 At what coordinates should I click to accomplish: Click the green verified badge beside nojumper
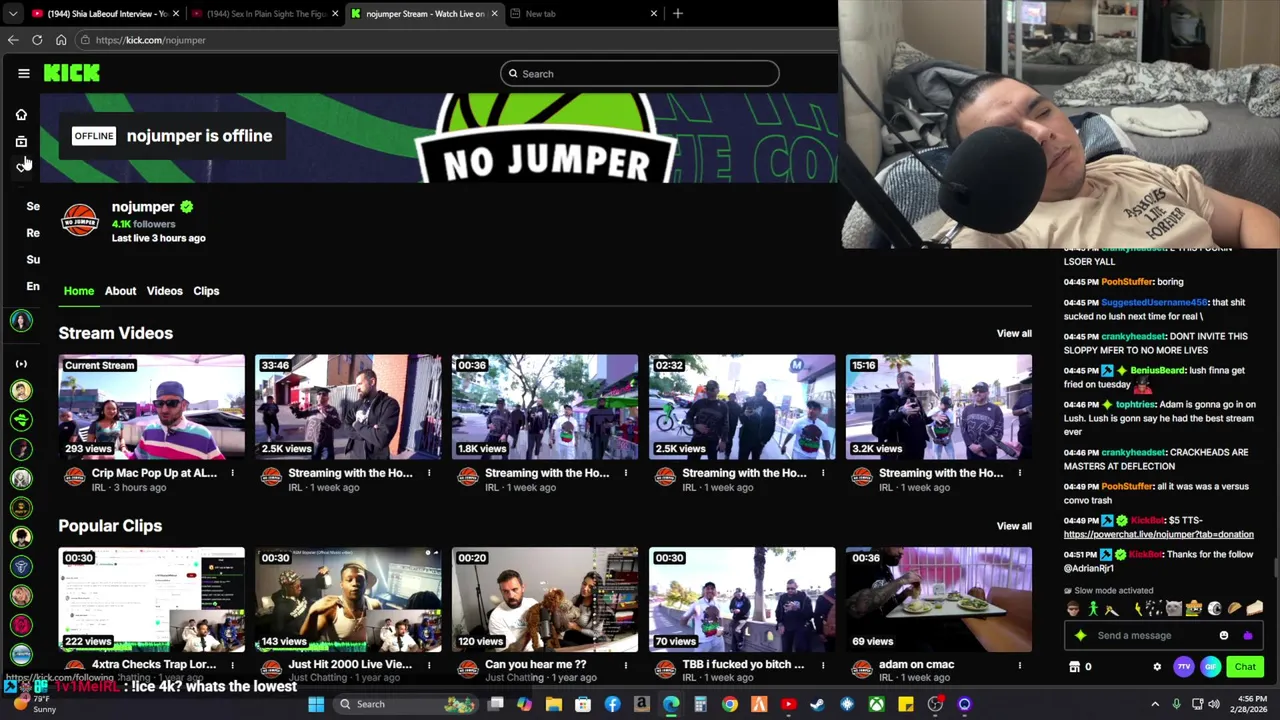click(187, 207)
